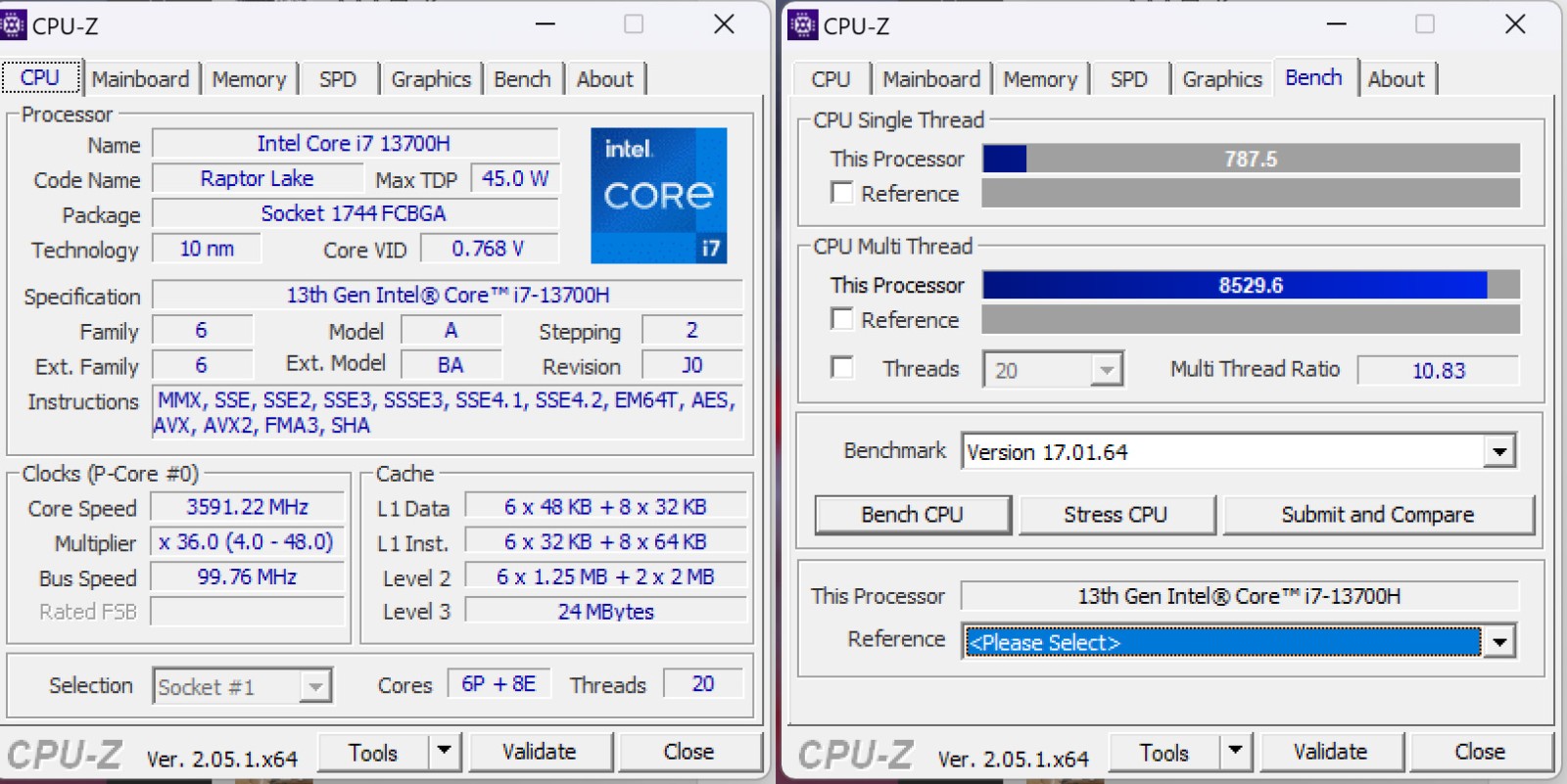The height and width of the screenshot is (784, 1567).
Task: Open Tools dropdown arrow in right window
Action: coord(1236,752)
